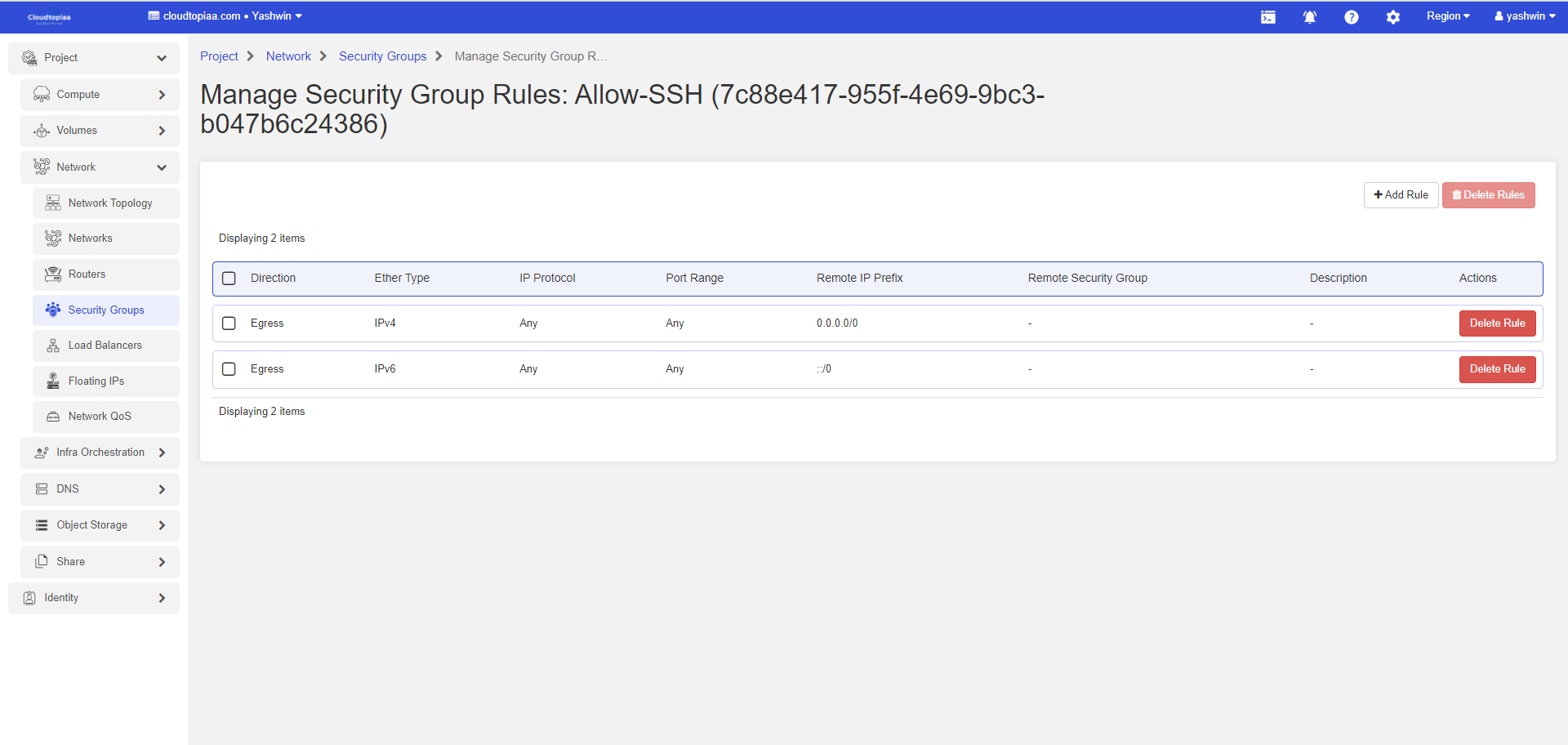Click the Load Balancers sidebar icon
This screenshot has width=1568, height=745.
[x=53, y=346]
